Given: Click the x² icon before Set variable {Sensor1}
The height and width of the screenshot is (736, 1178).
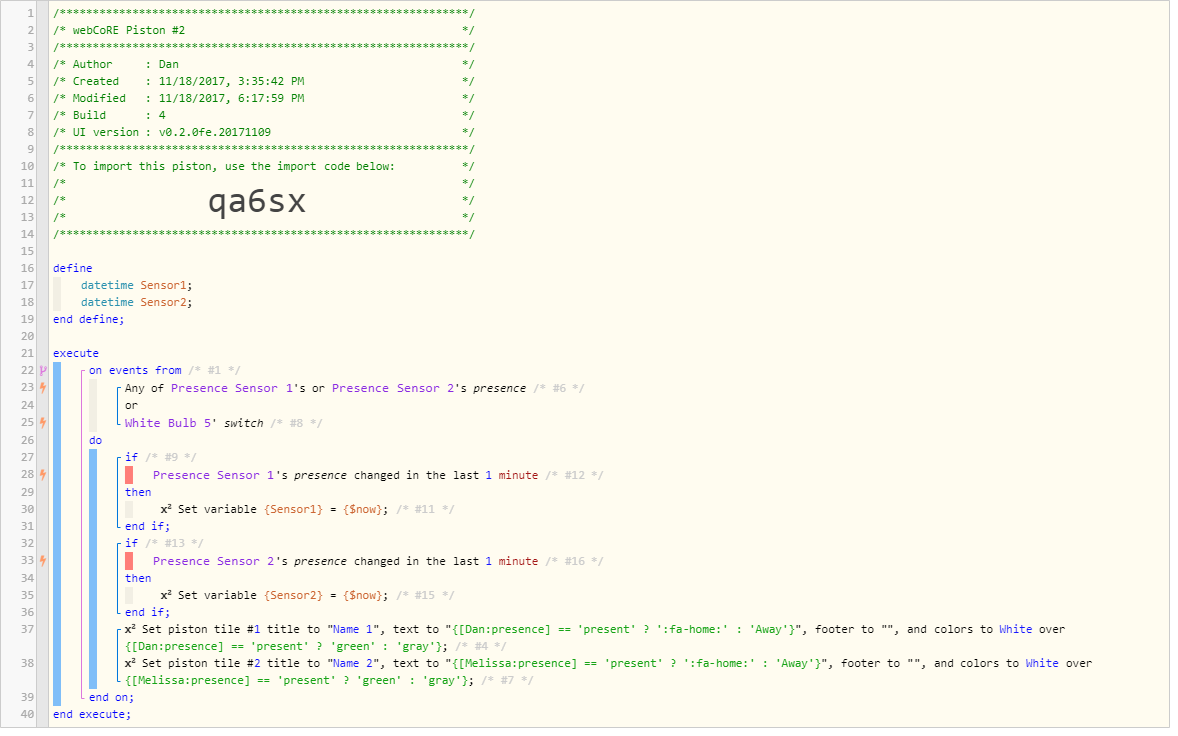Looking at the screenshot, I should pyautogui.click(x=166, y=508).
